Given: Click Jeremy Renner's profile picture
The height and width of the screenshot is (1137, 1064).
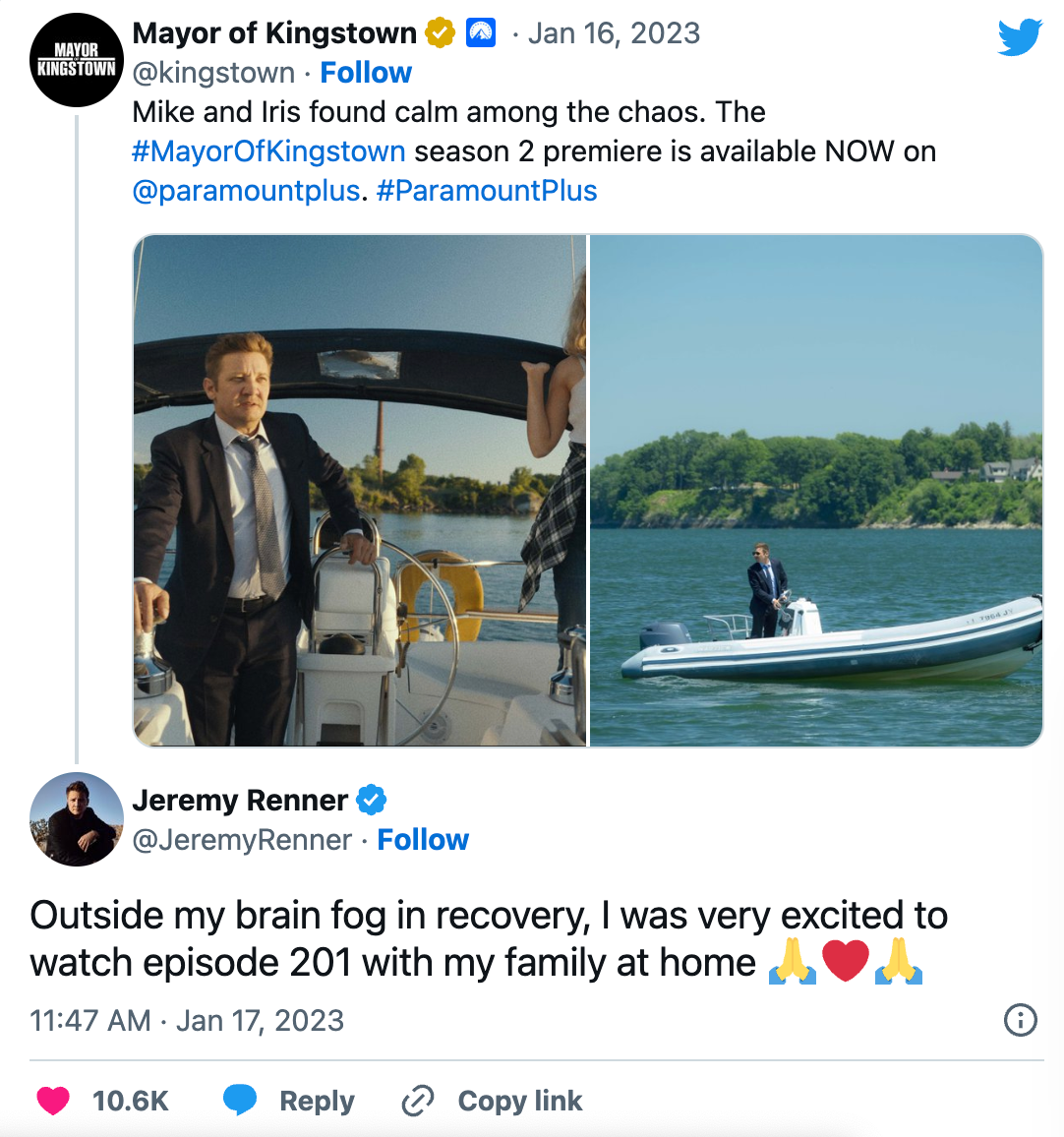Looking at the screenshot, I should (76, 819).
